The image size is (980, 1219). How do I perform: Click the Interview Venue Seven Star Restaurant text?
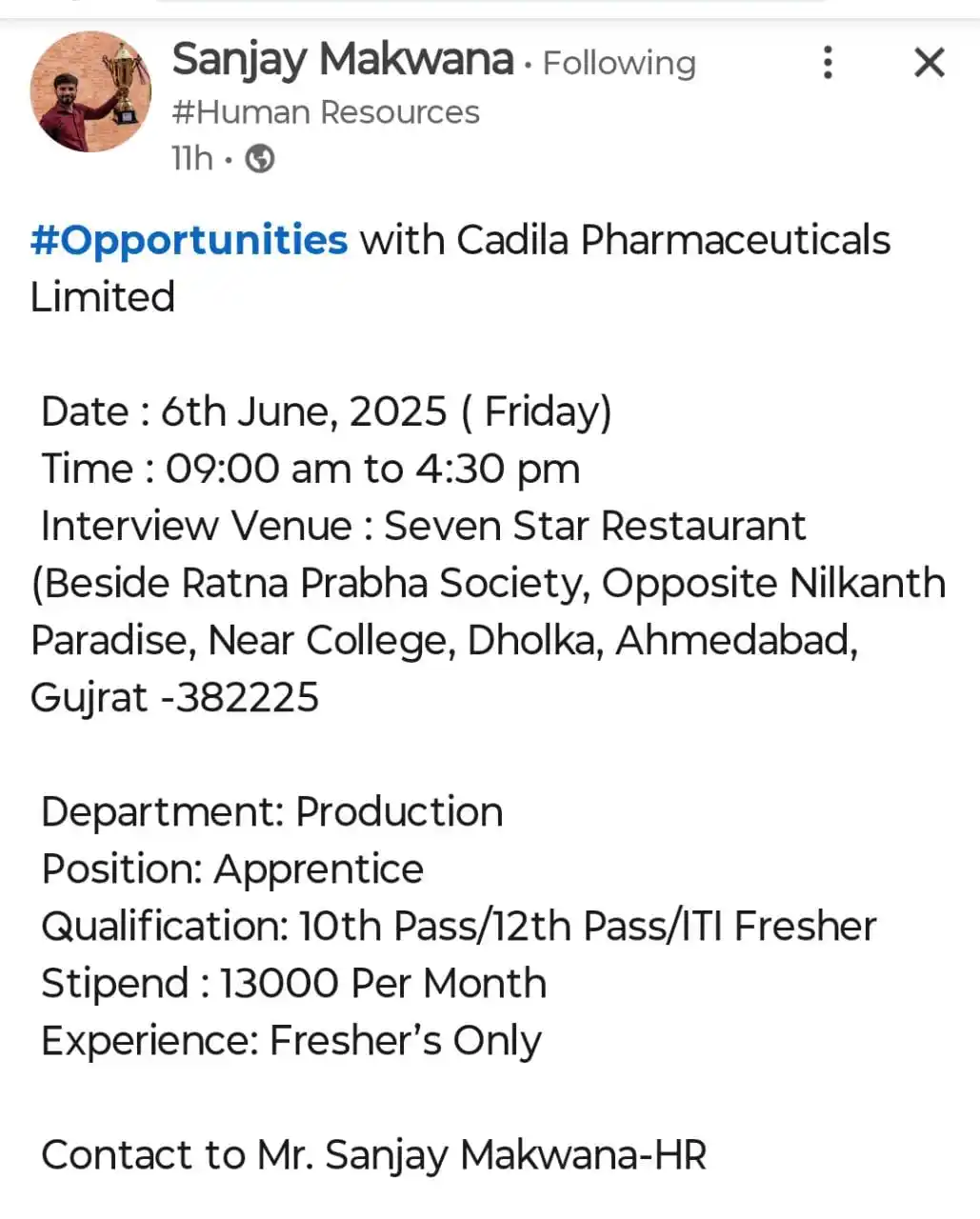pyautogui.click(x=424, y=527)
